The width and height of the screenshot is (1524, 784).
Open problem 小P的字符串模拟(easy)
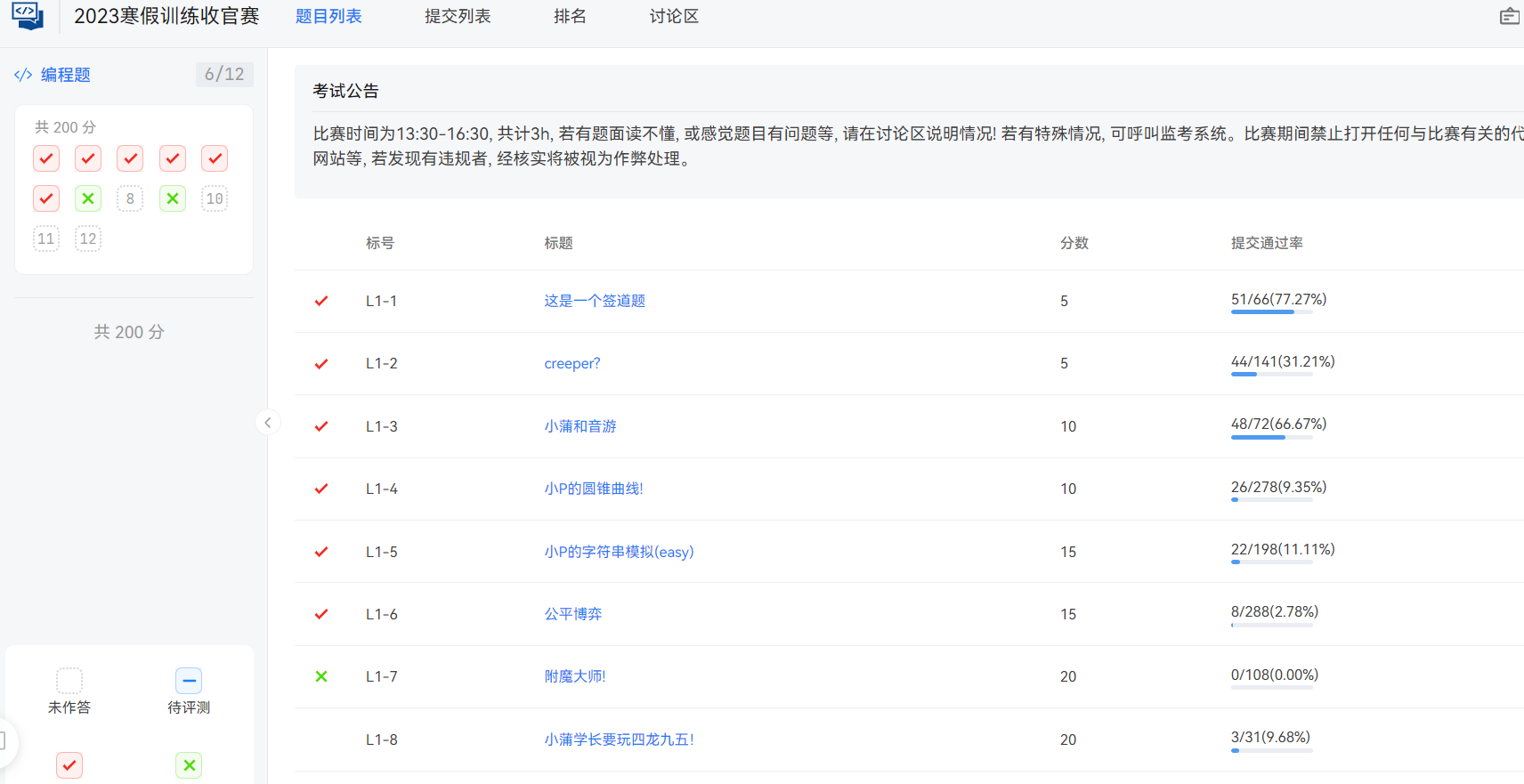tap(619, 552)
